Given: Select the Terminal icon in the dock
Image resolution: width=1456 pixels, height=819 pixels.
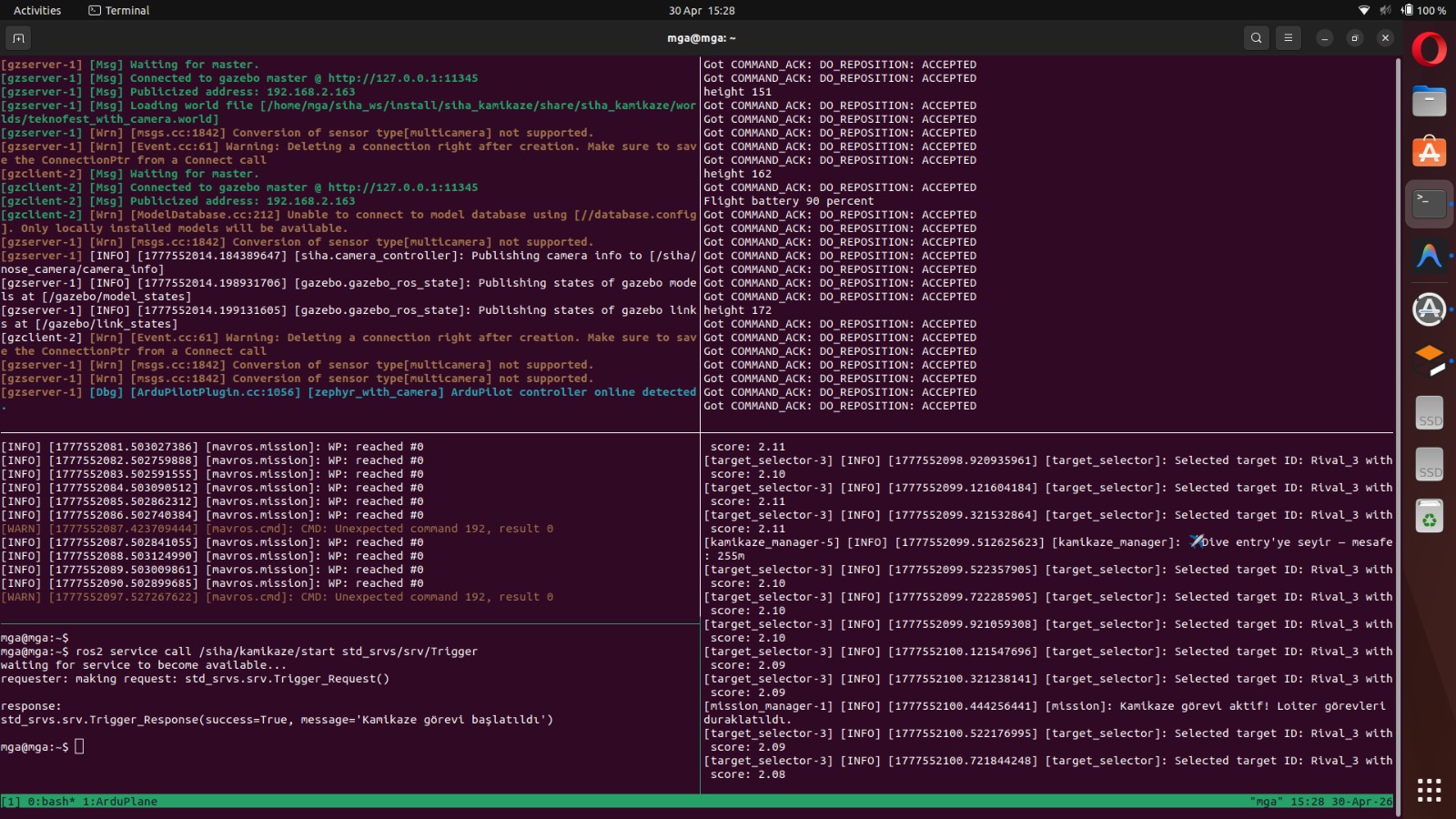Looking at the screenshot, I should (x=1429, y=204).
